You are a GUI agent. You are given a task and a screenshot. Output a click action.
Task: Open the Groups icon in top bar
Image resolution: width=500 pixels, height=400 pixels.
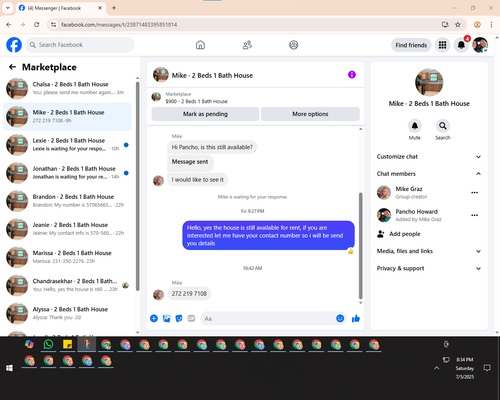click(x=294, y=45)
